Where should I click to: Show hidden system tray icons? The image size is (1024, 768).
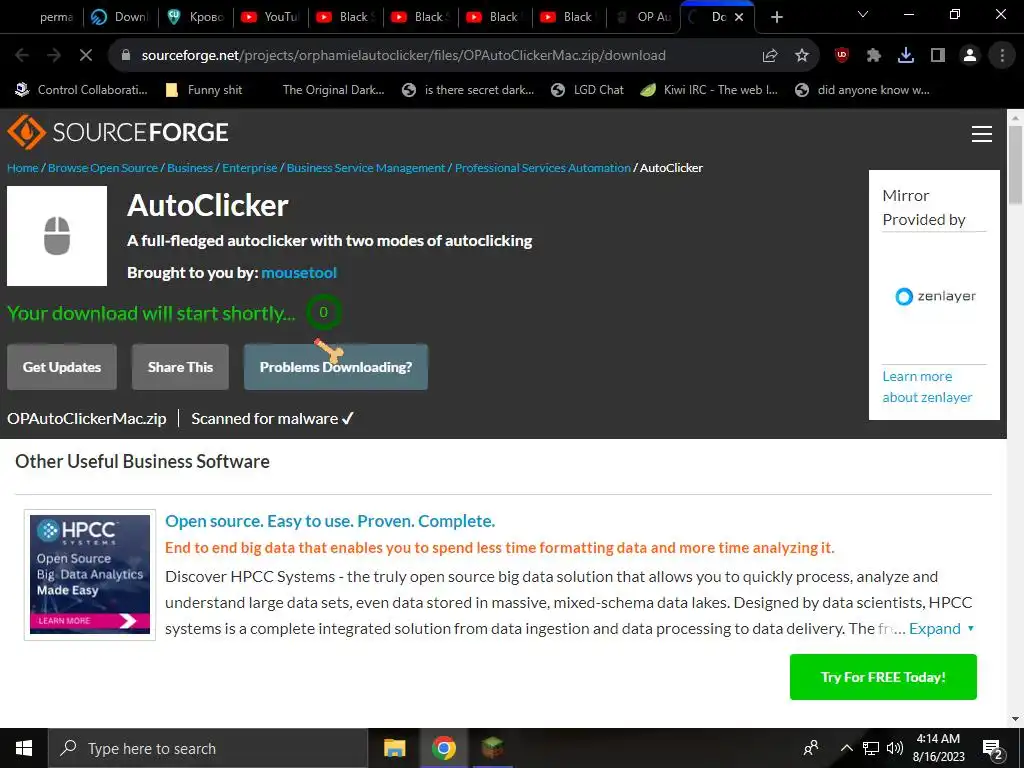846,748
